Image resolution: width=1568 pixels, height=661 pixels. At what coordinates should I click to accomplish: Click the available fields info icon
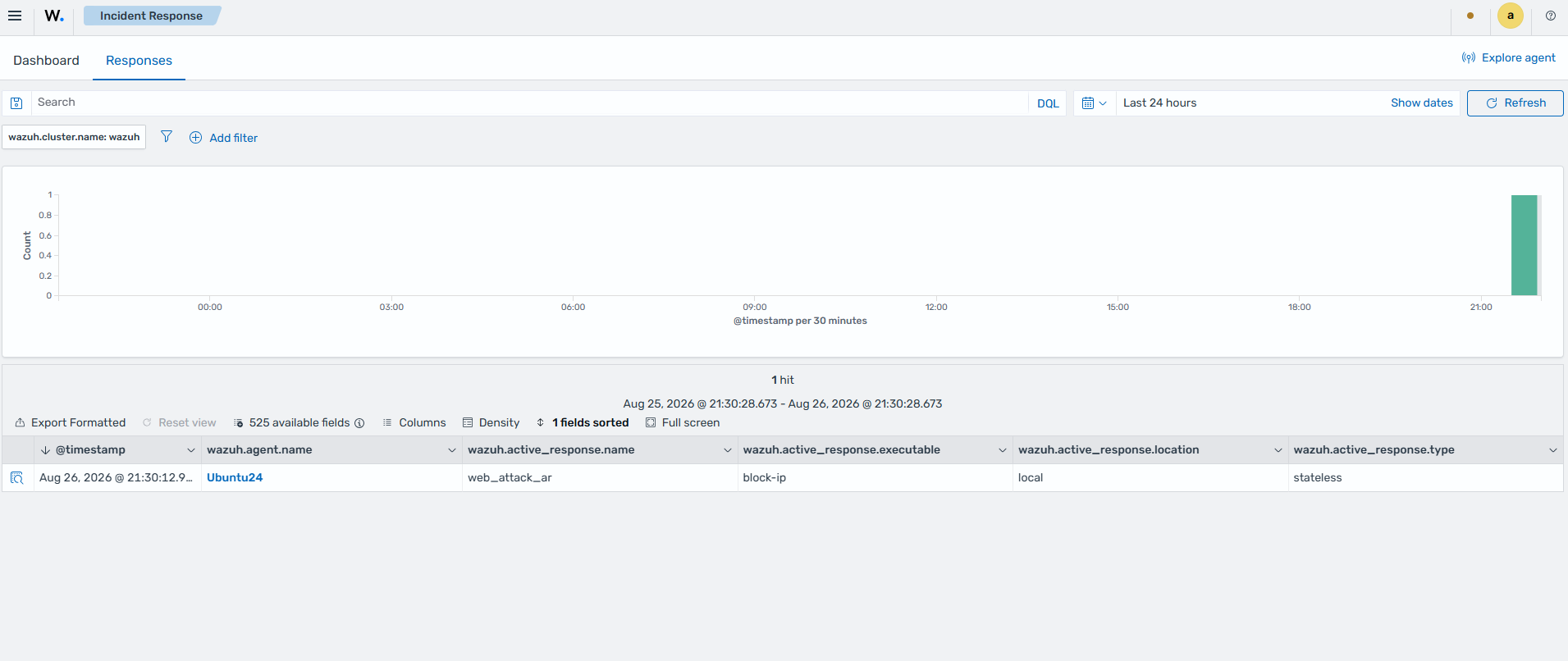359,423
